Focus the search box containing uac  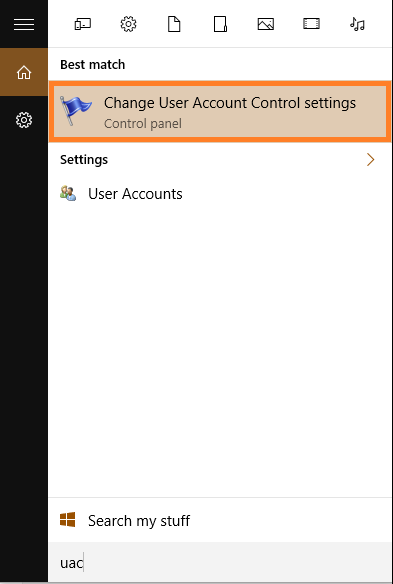pyautogui.click(x=220, y=562)
